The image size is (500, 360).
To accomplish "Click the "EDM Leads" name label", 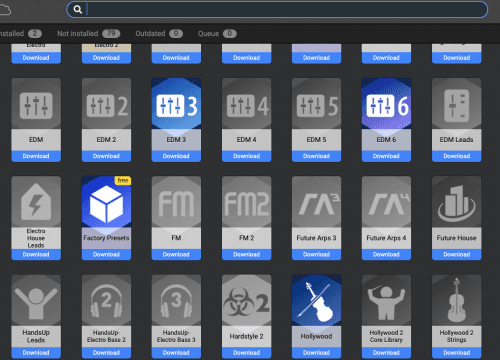I will (457, 140).
